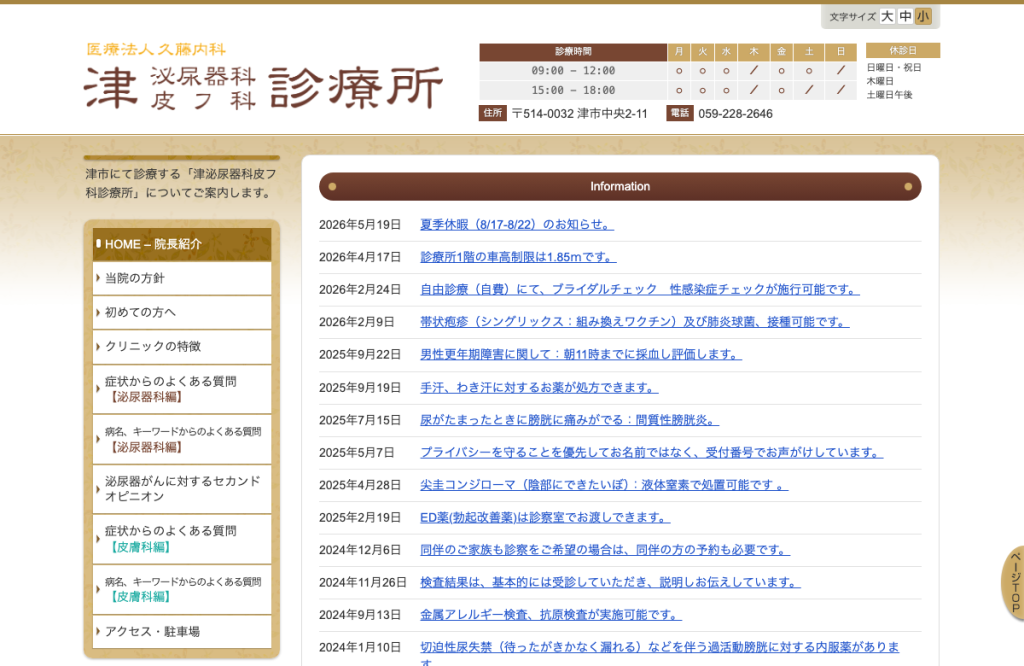This screenshot has width=1024, height=666.
Task: Set font size to 大 (large)
Action: point(887,16)
